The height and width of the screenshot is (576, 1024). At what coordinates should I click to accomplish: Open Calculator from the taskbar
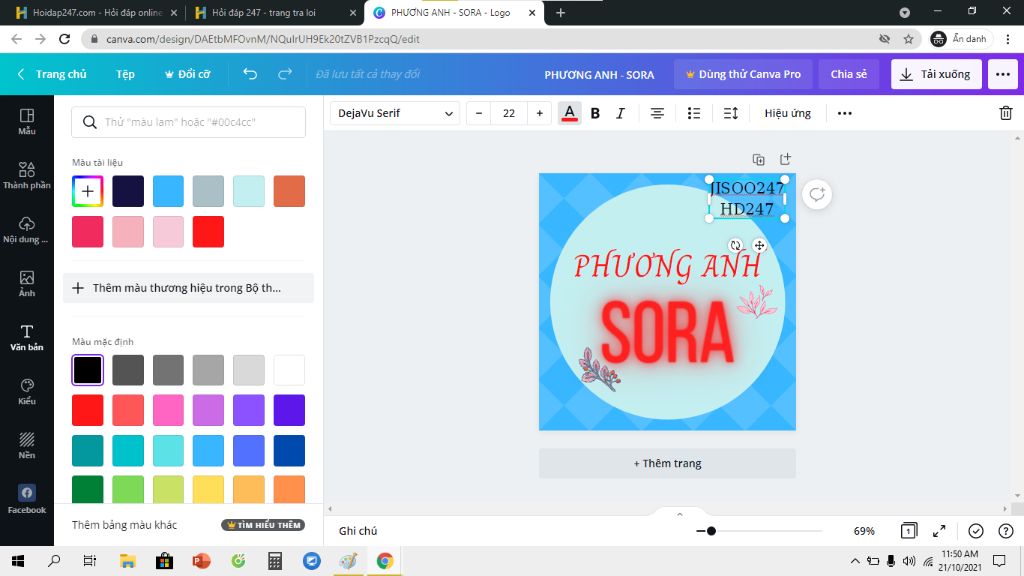275,561
